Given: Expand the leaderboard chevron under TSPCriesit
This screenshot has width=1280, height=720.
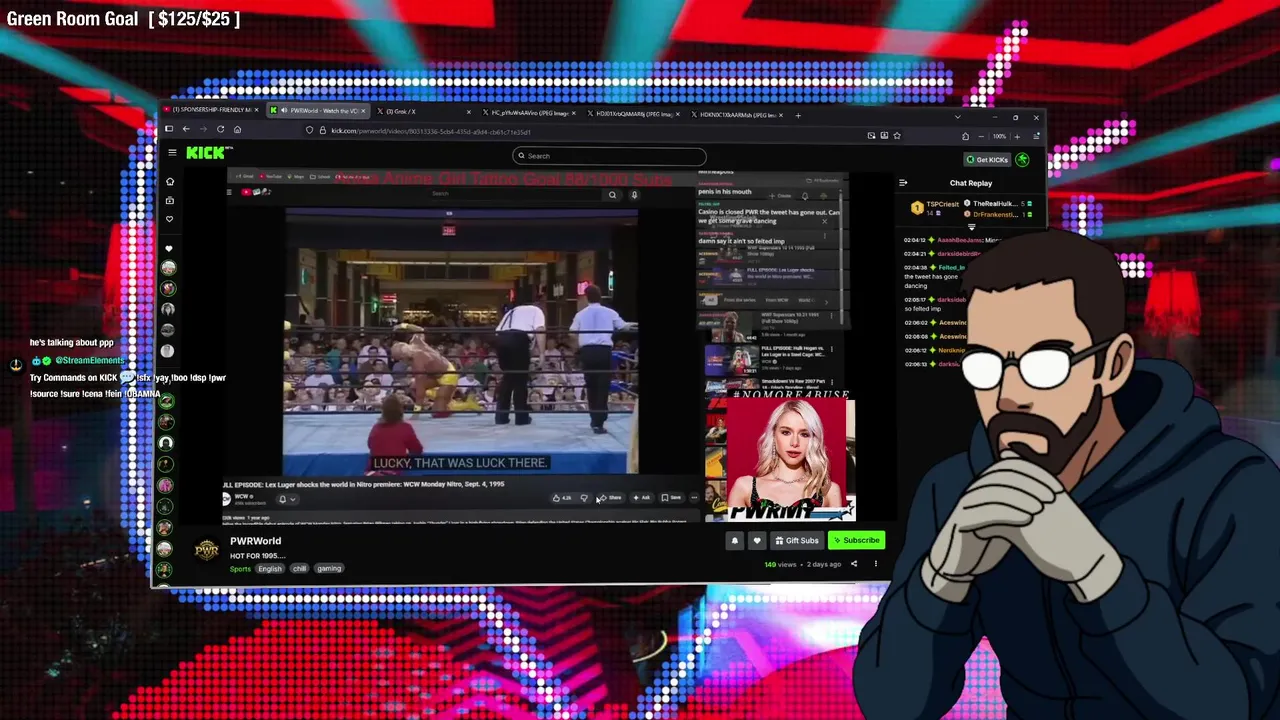Looking at the screenshot, I should (x=971, y=227).
